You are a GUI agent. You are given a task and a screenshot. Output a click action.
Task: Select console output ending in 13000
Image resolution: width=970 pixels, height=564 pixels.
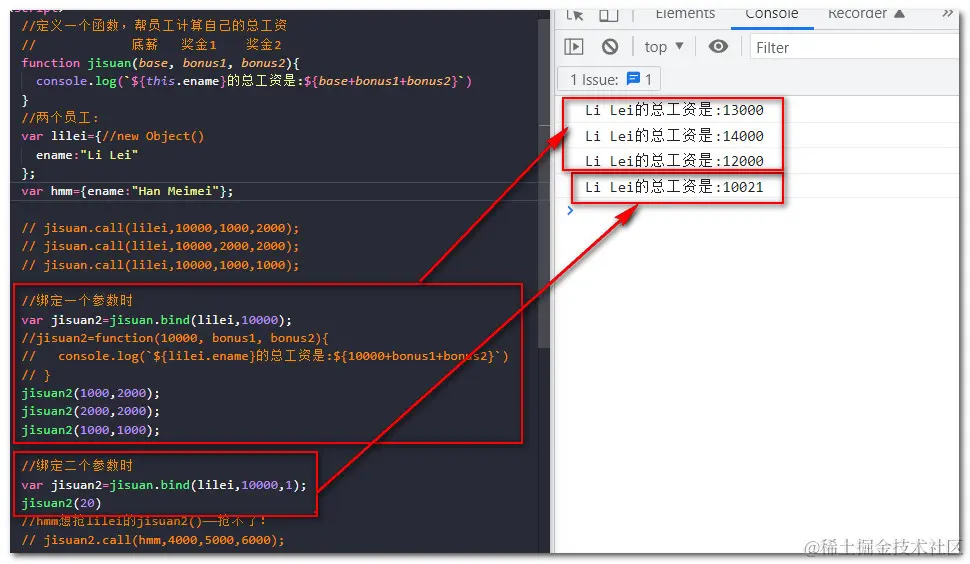coord(674,110)
